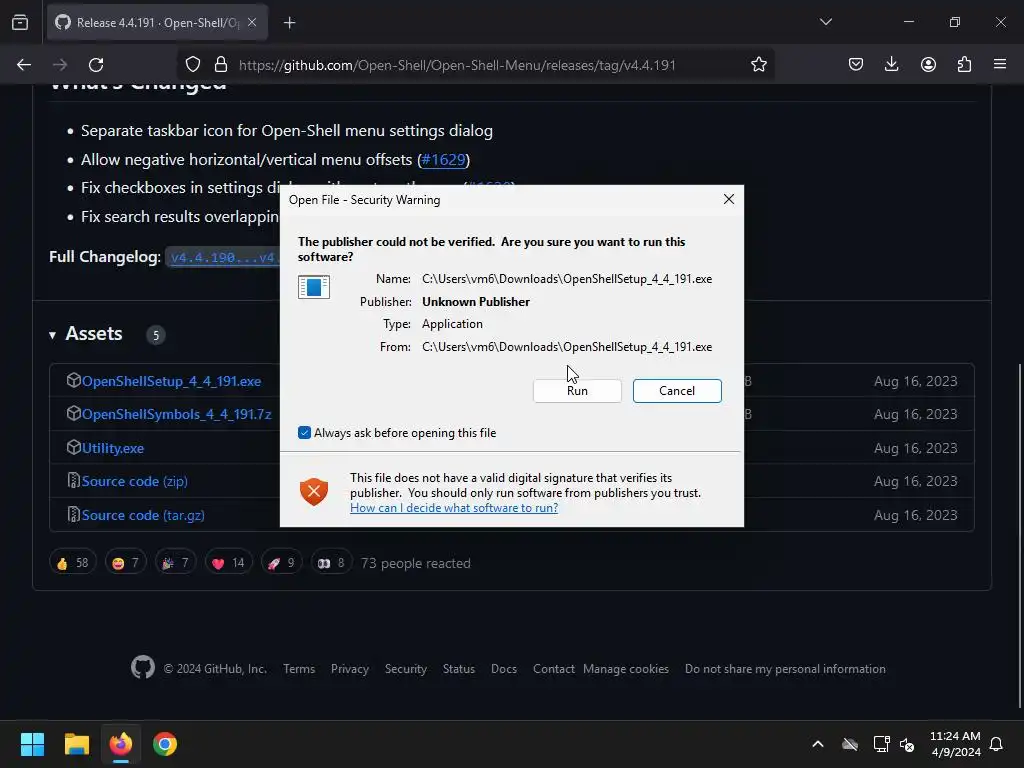
Task: Launch Google Chrome from taskbar
Action: 165,744
